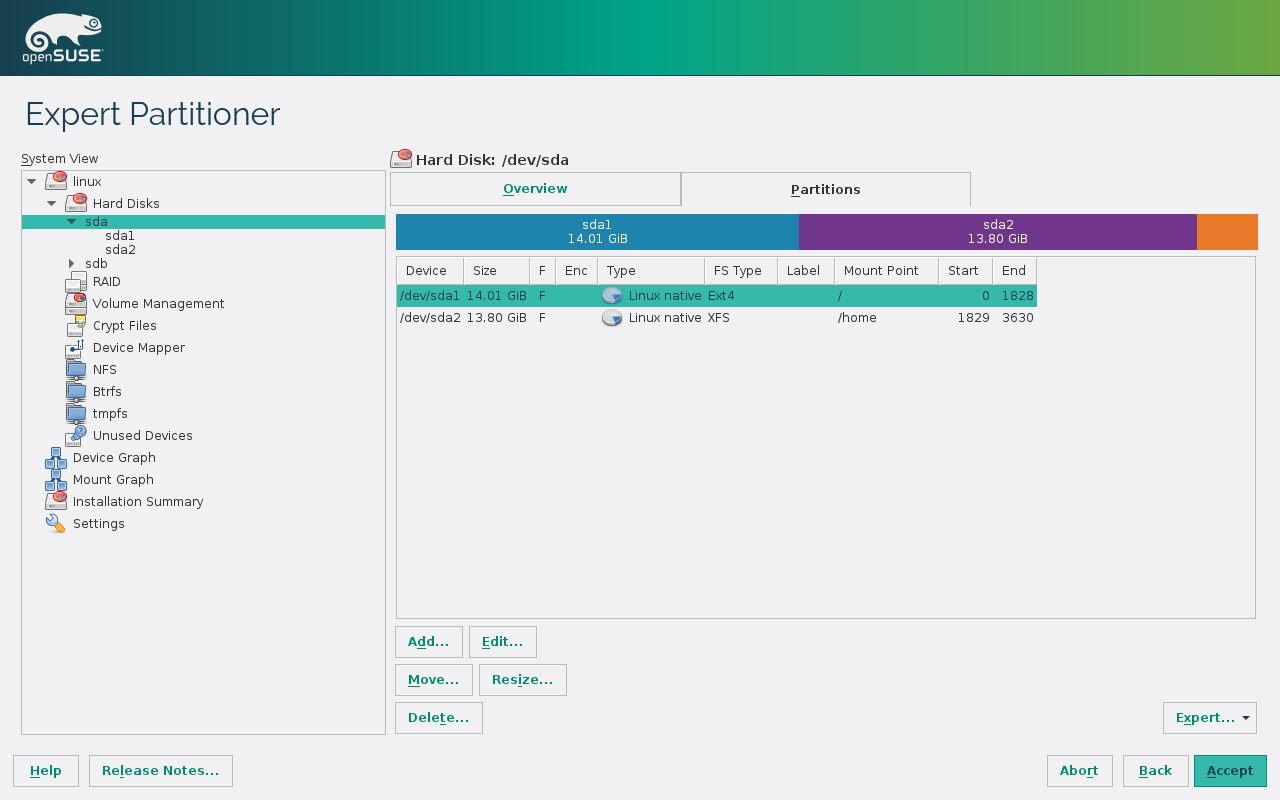Select the Unused Devices icon
The image size is (1280, 800).
point(76,436)
